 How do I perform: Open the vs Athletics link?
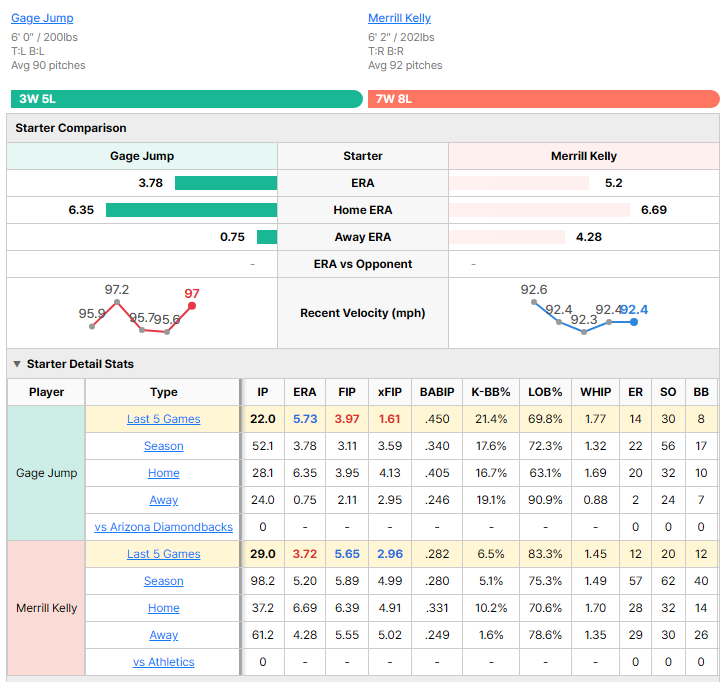pyautogui.click(x=163, y=662)
